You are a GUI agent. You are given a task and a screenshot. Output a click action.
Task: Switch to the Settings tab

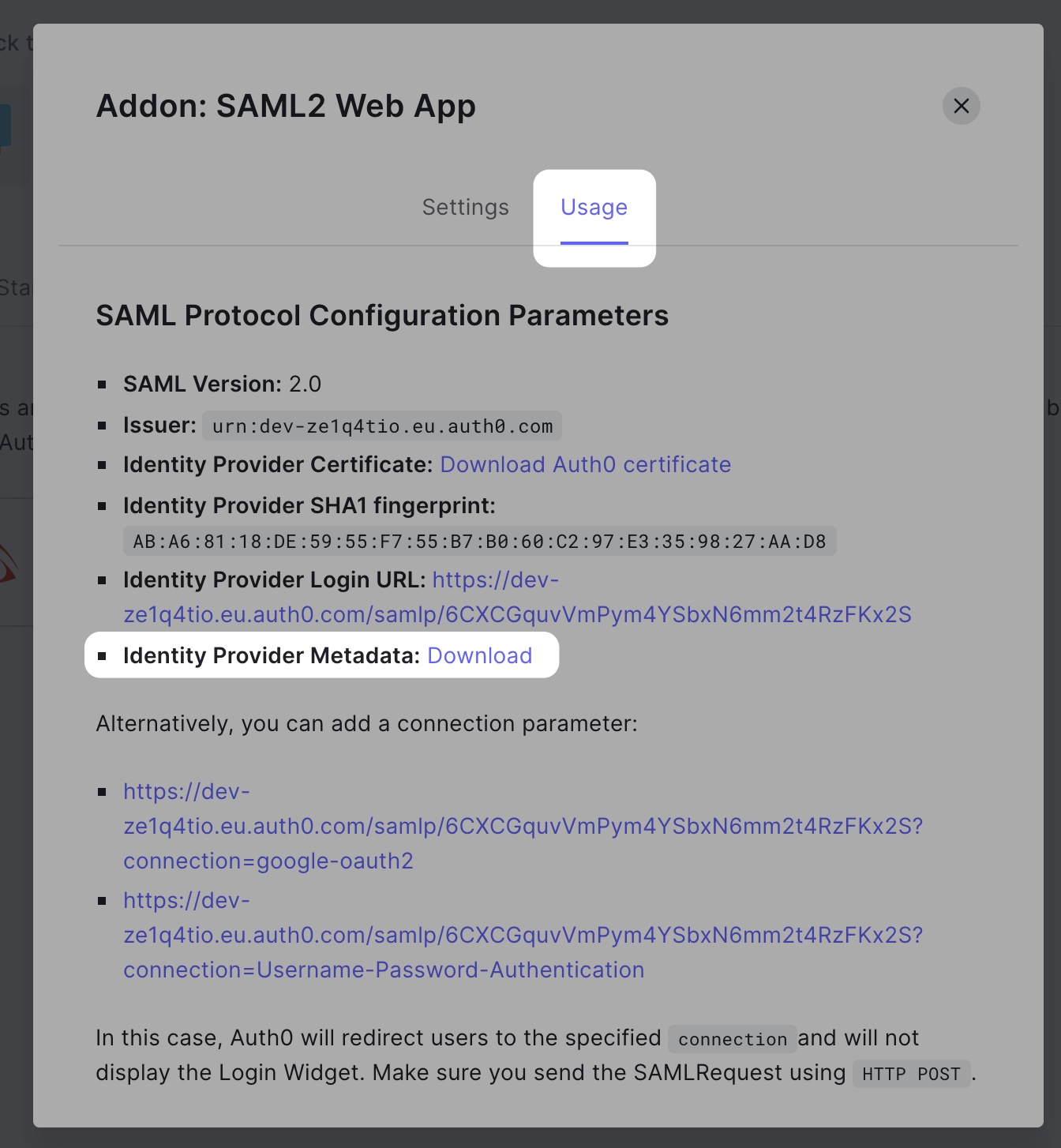tap(466, 208)
